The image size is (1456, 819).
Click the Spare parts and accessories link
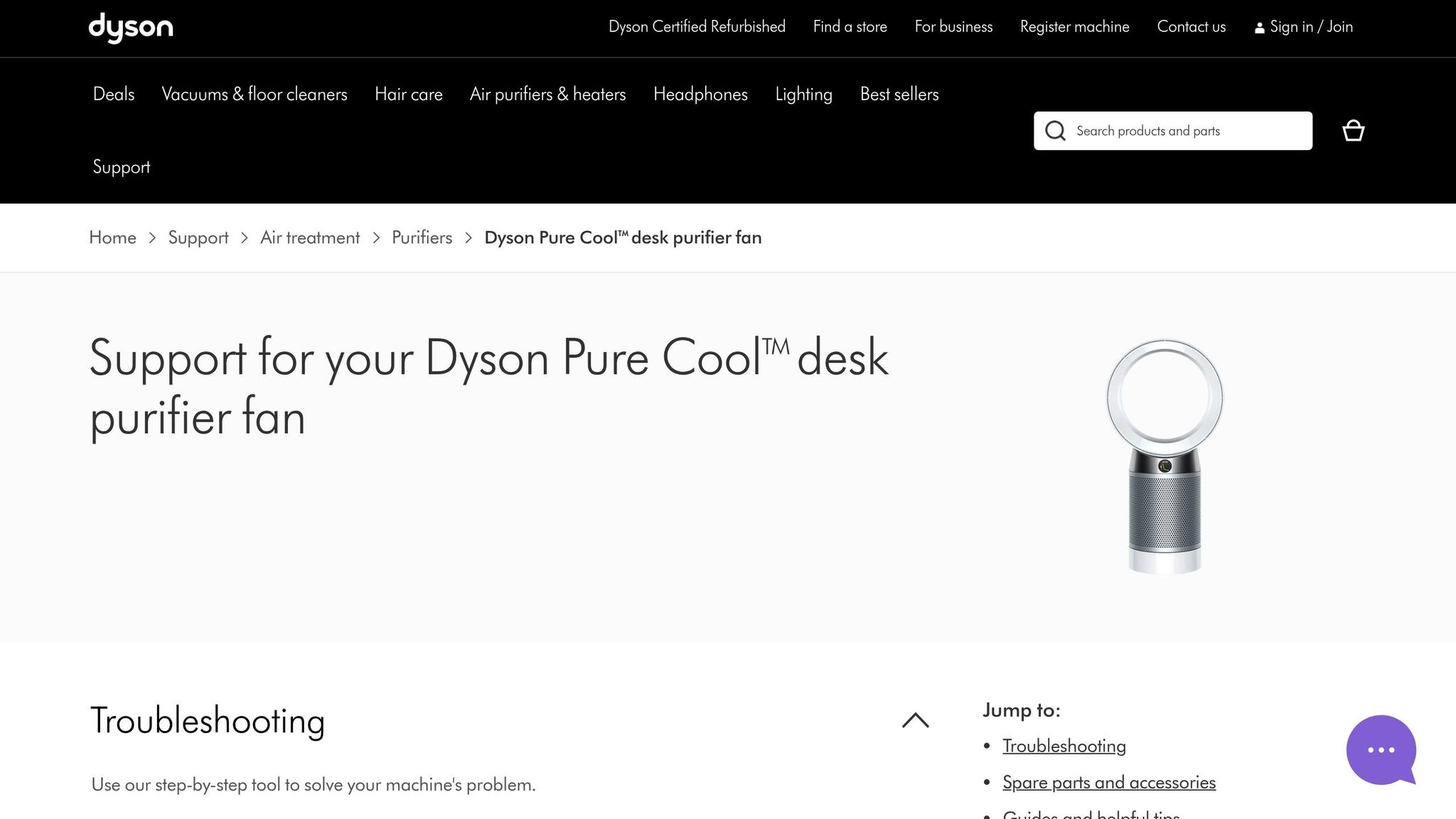[x=1109, y=782]
